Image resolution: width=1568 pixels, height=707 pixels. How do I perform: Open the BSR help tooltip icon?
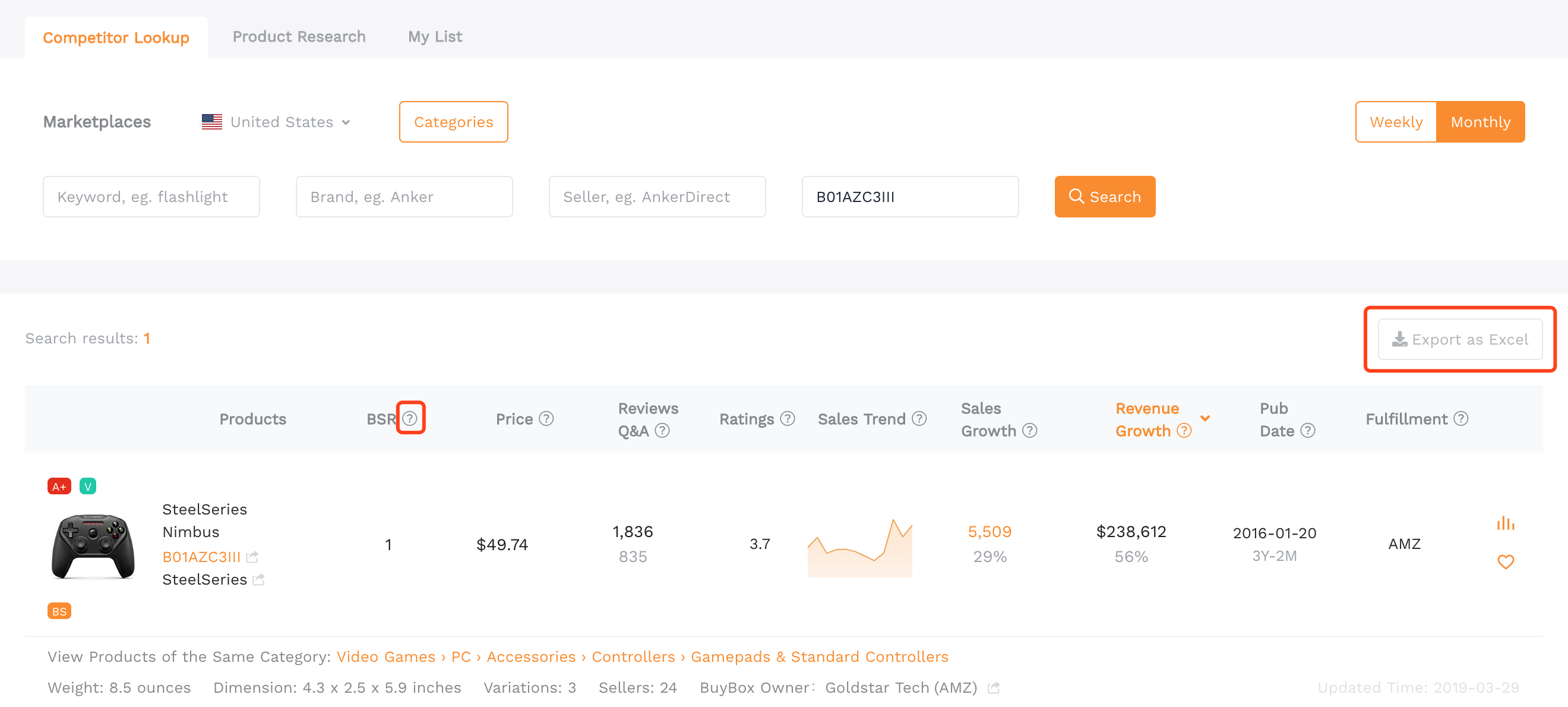[410, 418]
